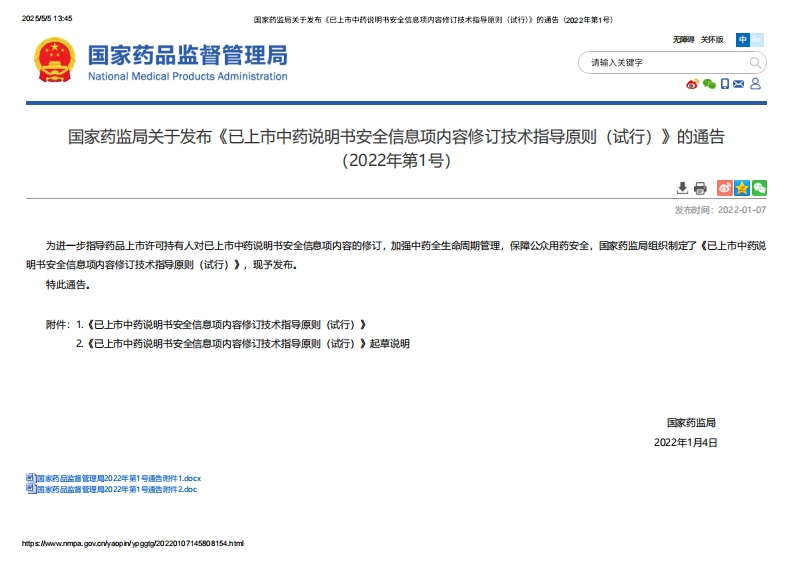Switch language to Chinese (中)

(x=743, y=40)
